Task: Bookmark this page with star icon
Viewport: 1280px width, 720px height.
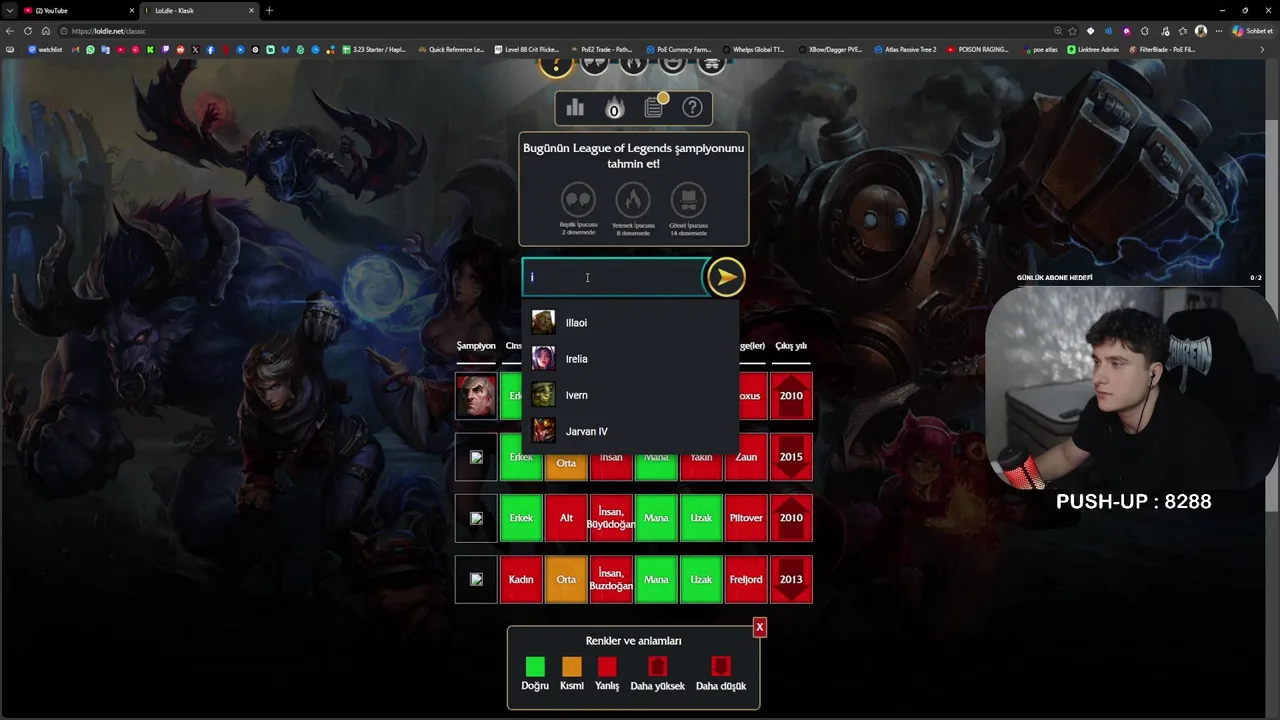Action: click(1073, 31)
